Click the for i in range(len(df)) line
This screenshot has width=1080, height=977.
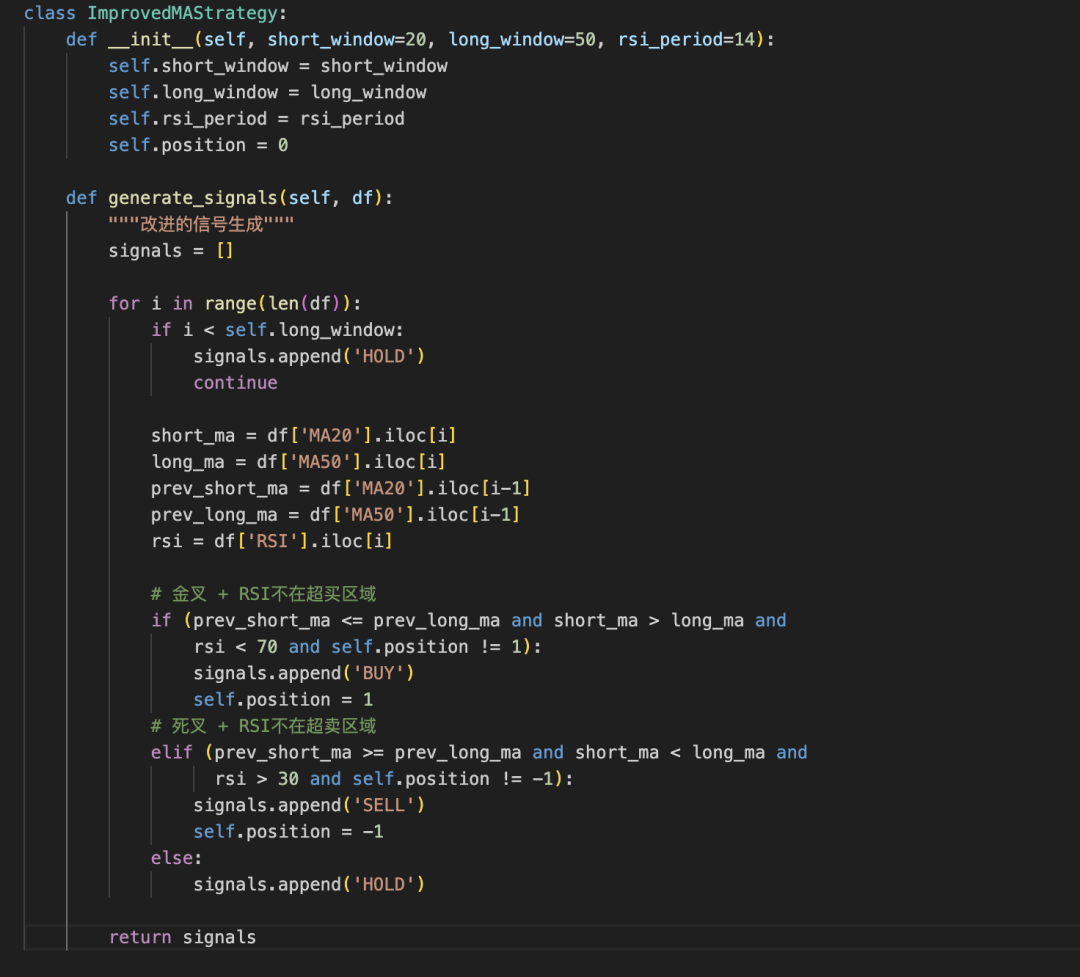tap(235, 304)
